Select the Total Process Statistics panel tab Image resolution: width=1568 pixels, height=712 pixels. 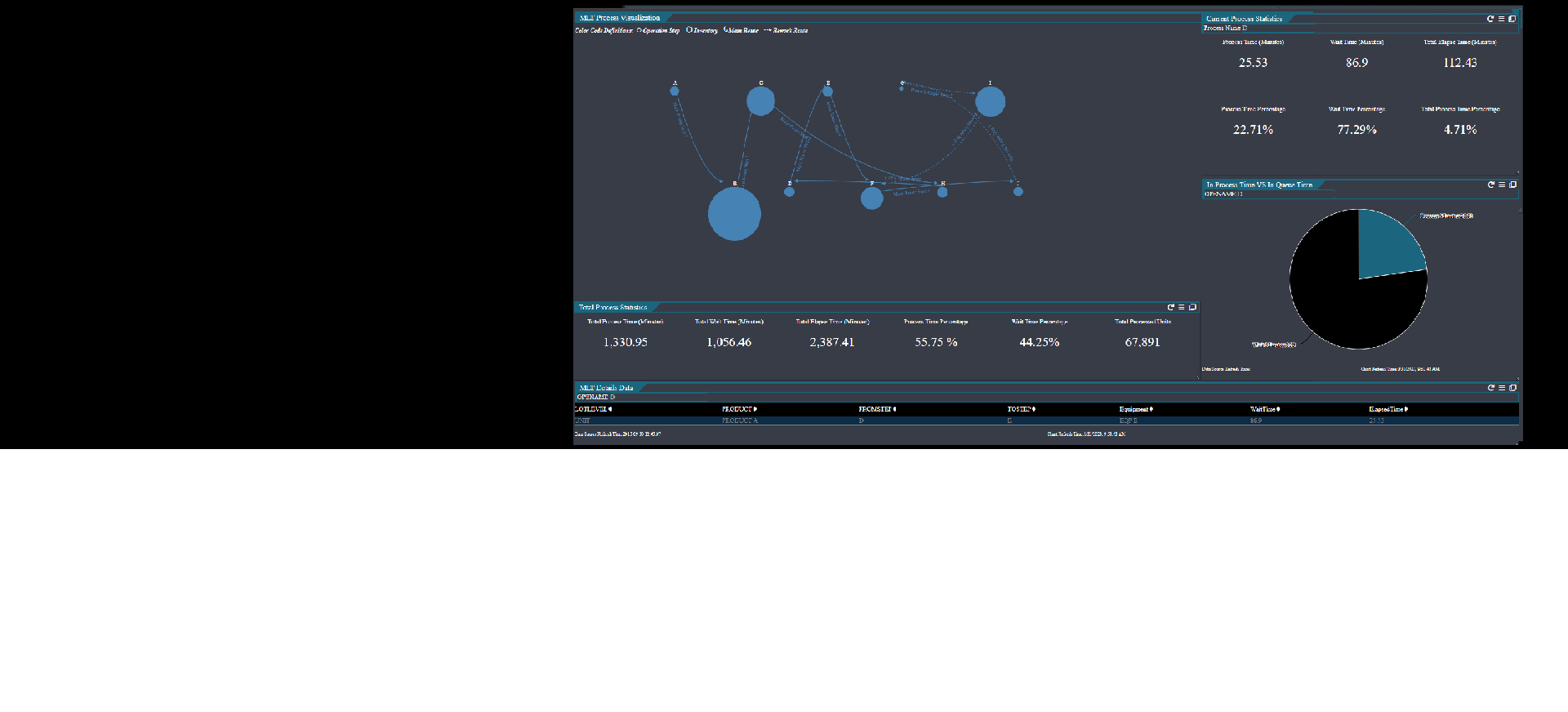pyautogui.click(x=612, y=307)
